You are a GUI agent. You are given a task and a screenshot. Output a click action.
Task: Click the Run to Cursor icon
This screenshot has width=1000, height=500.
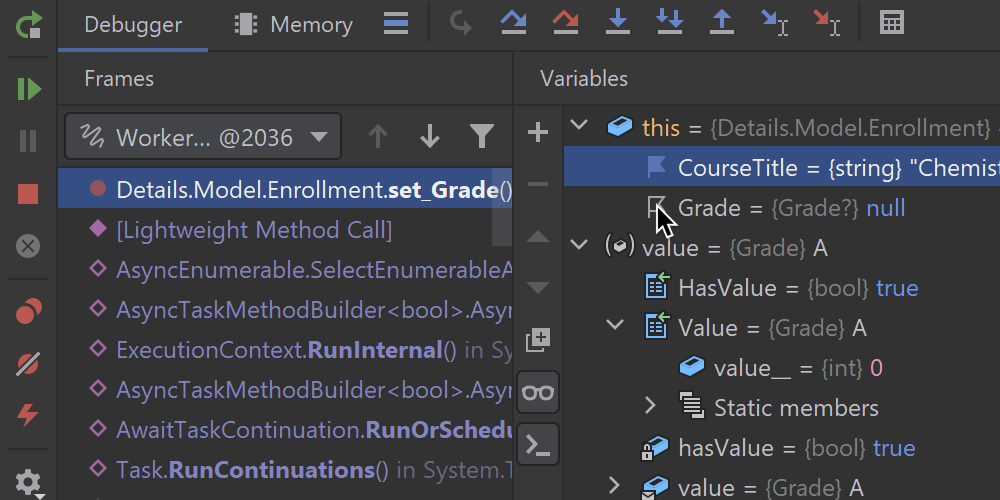774,22
